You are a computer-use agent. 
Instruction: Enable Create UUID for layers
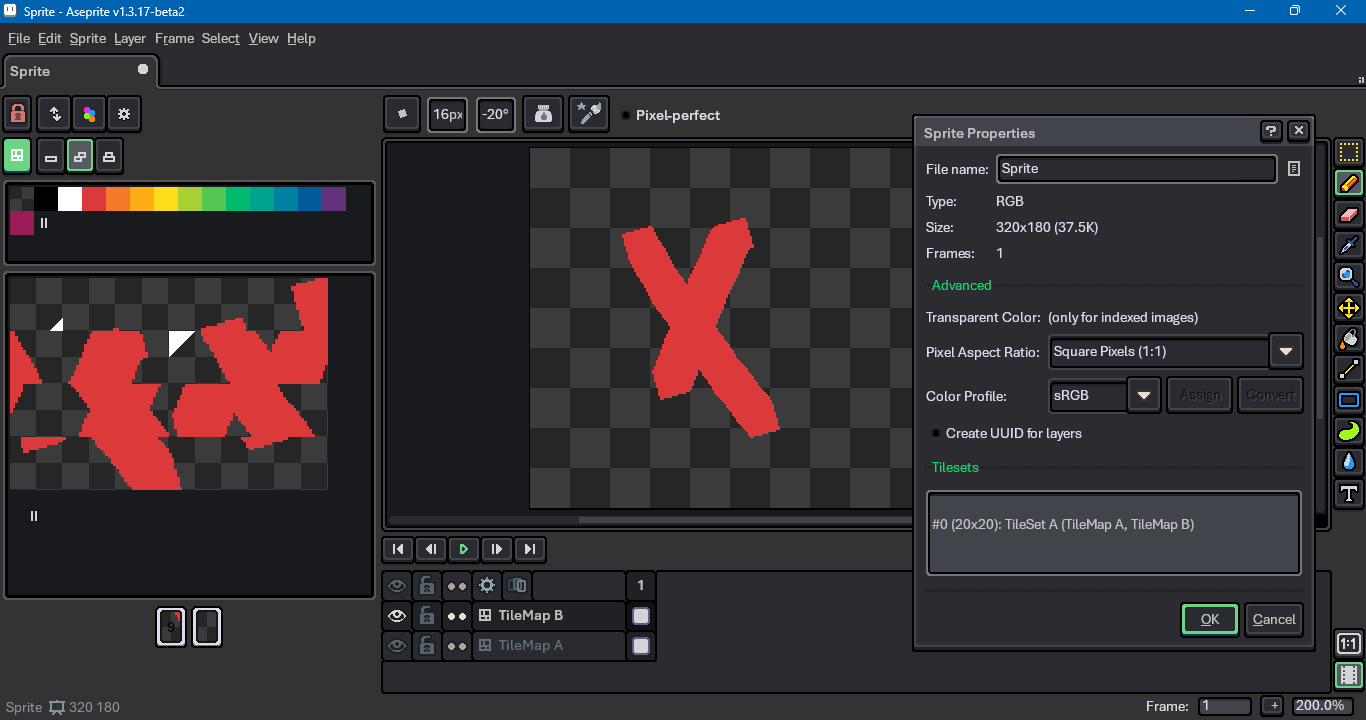click(x=936, y=433)
